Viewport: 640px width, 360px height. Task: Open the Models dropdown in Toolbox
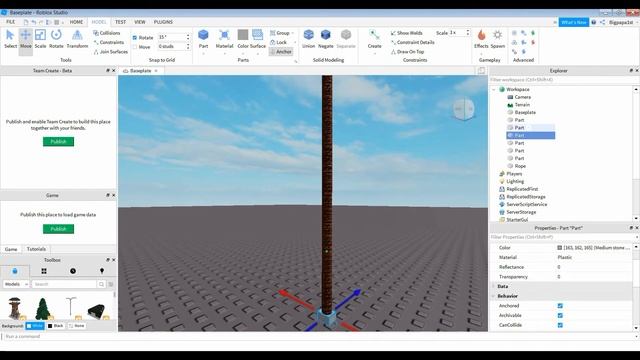[16, 284]
